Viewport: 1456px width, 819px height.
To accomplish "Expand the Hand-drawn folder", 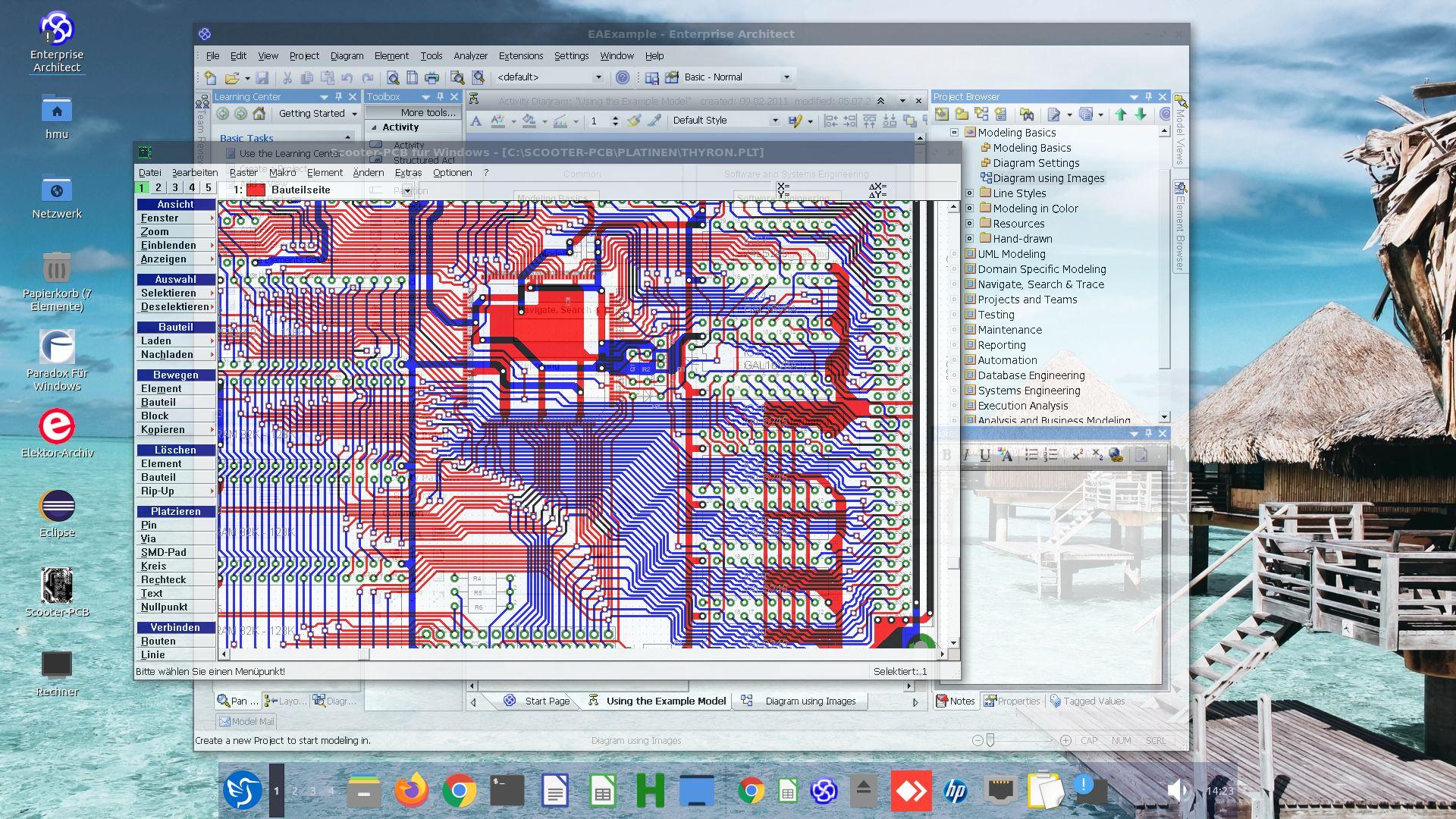I will (x=969, y=239).
